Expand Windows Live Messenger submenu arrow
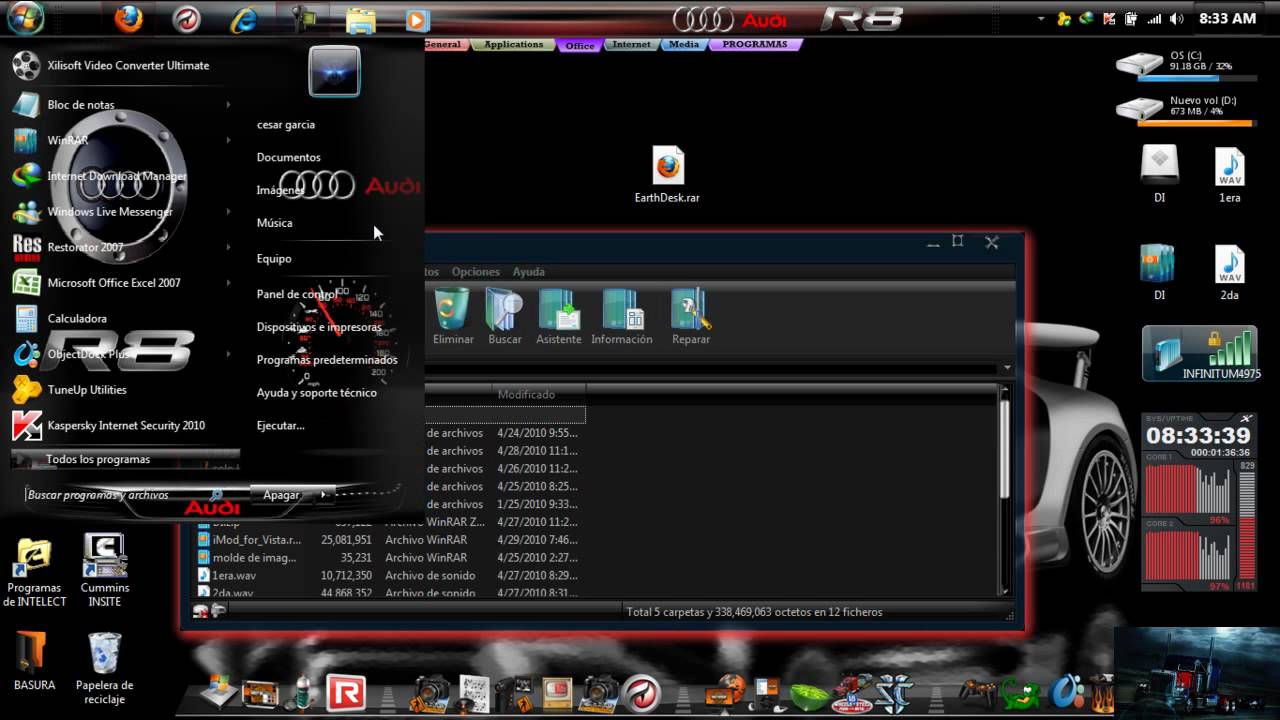 point(228,212)
